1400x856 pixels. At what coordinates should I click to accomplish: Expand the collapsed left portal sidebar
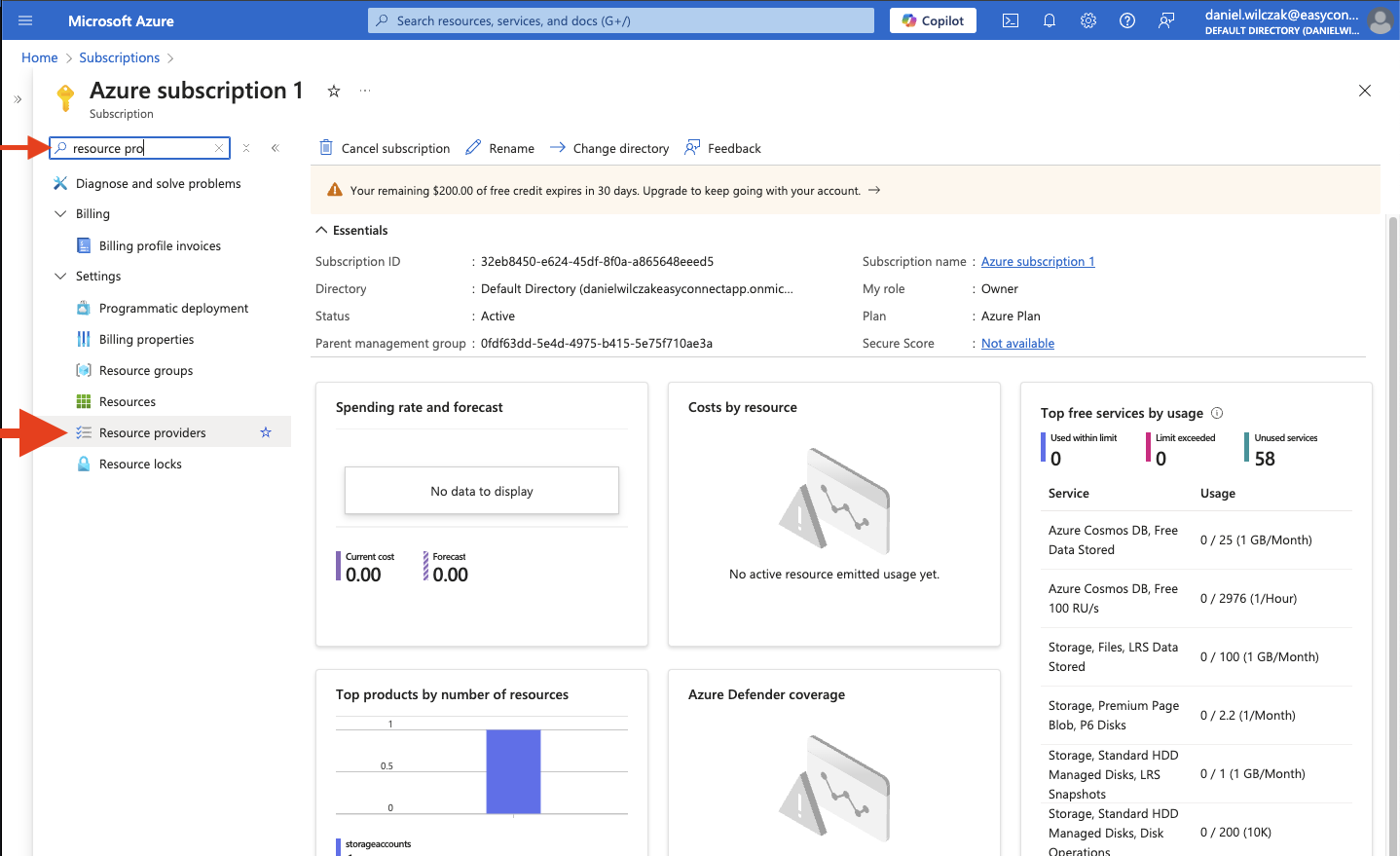click(18, 99)
